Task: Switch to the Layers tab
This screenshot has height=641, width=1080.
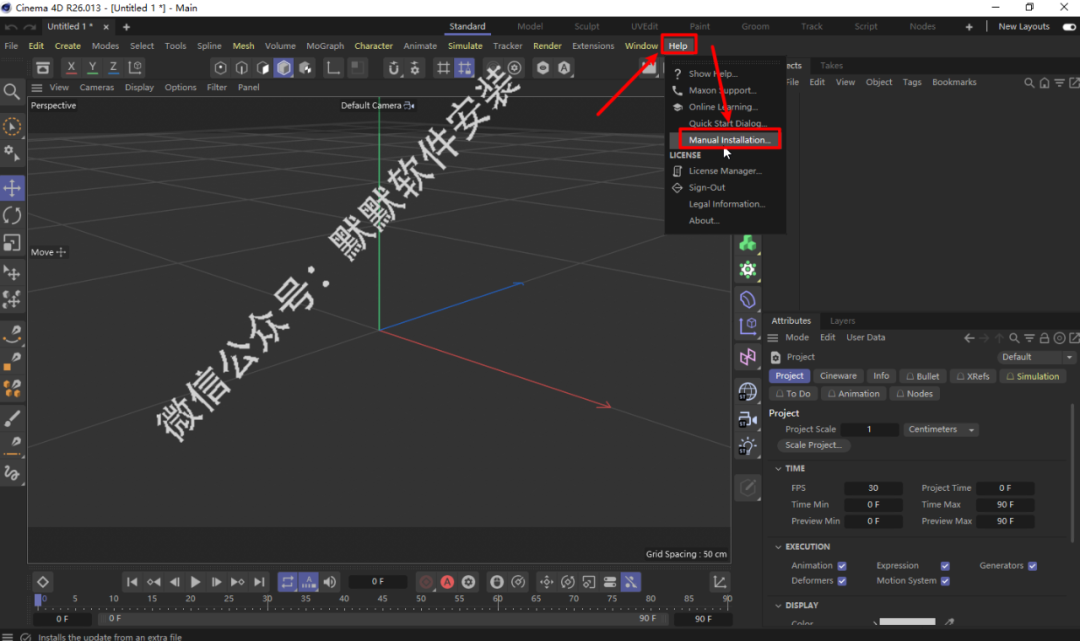Action: click(x=842, y=321)
